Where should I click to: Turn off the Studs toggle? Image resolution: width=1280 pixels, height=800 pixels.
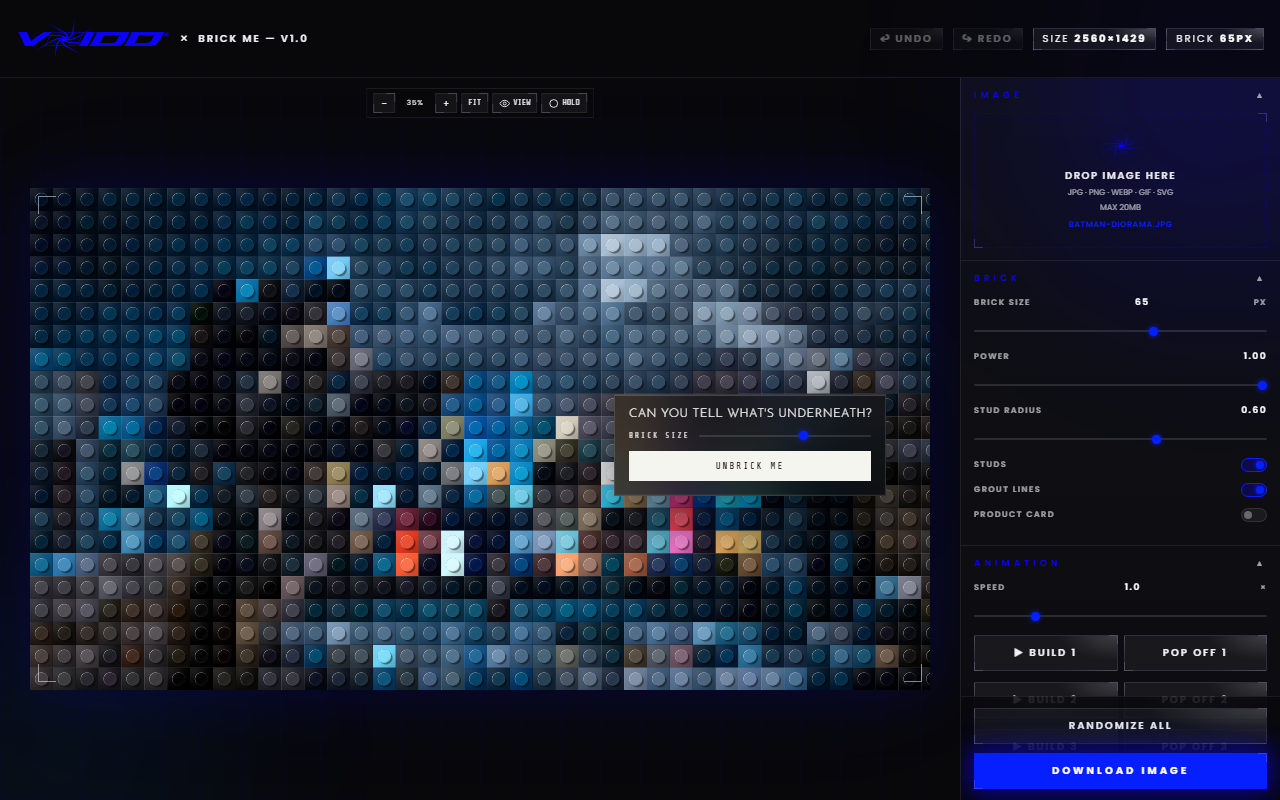pos(1254,465)
